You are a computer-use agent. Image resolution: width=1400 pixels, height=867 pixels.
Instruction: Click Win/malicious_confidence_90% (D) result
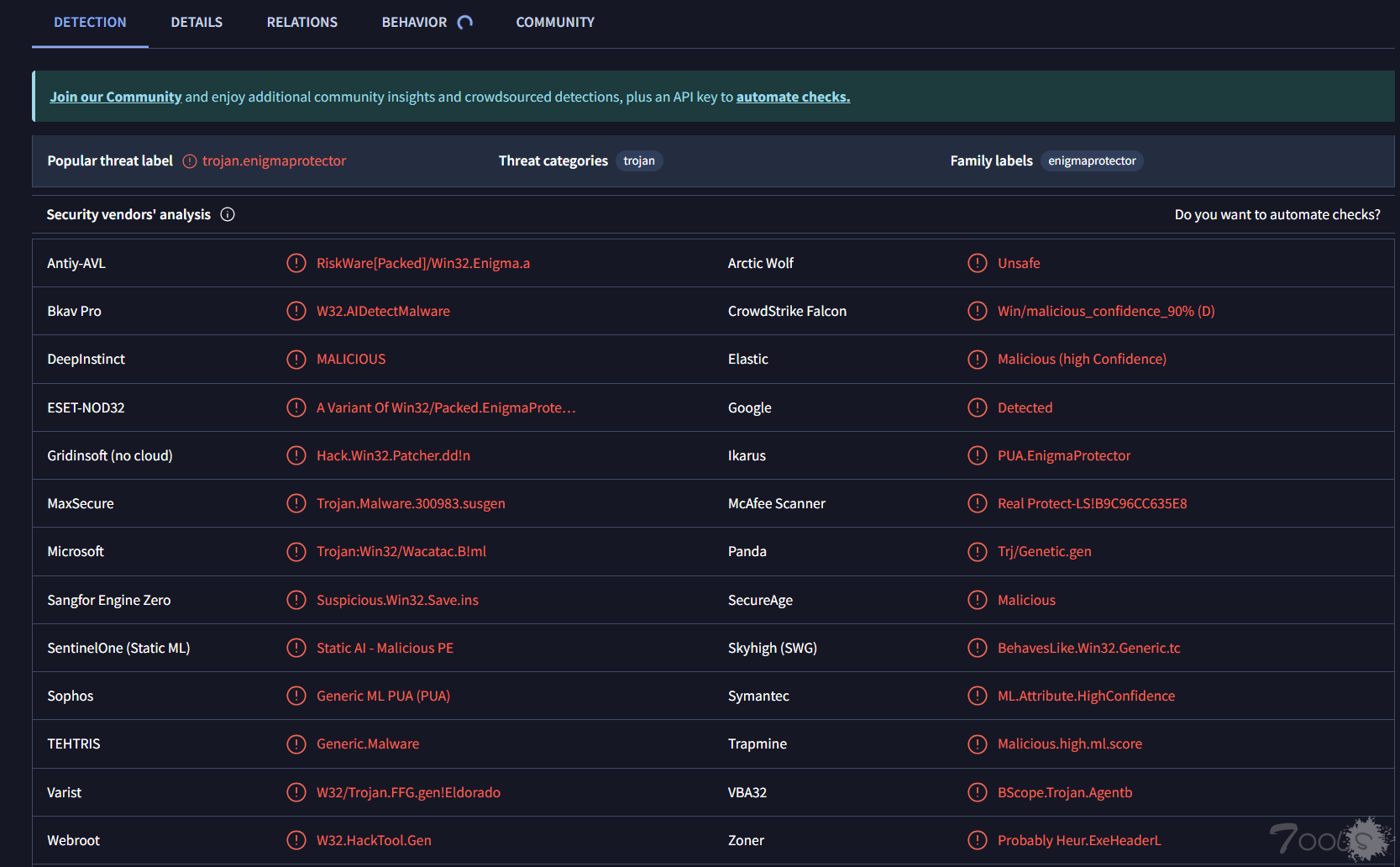tap(1106, 311)
